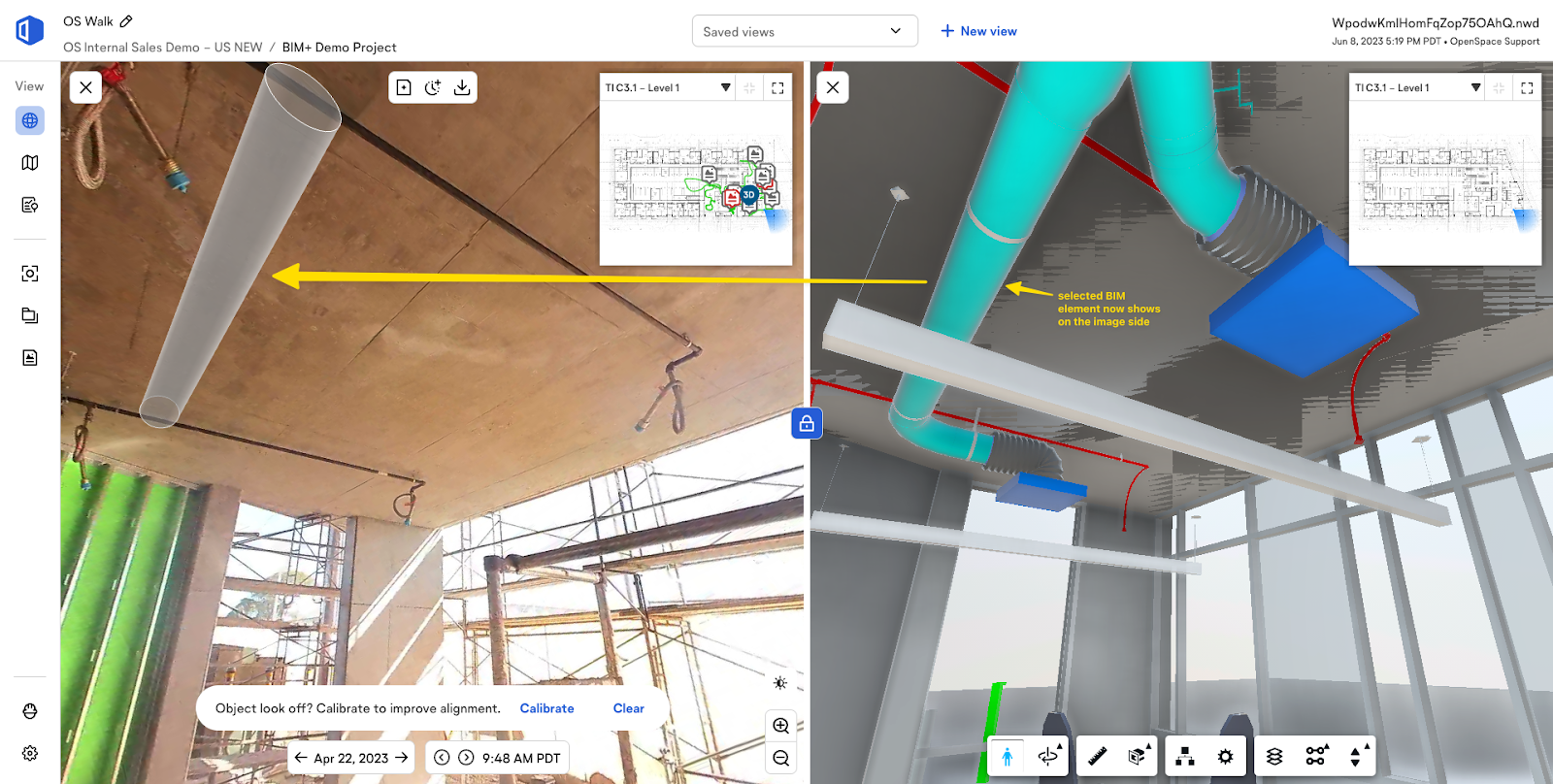Open the OpenSpace logo home
Screen dimensions: 1553x784
(x=29, y=30)
